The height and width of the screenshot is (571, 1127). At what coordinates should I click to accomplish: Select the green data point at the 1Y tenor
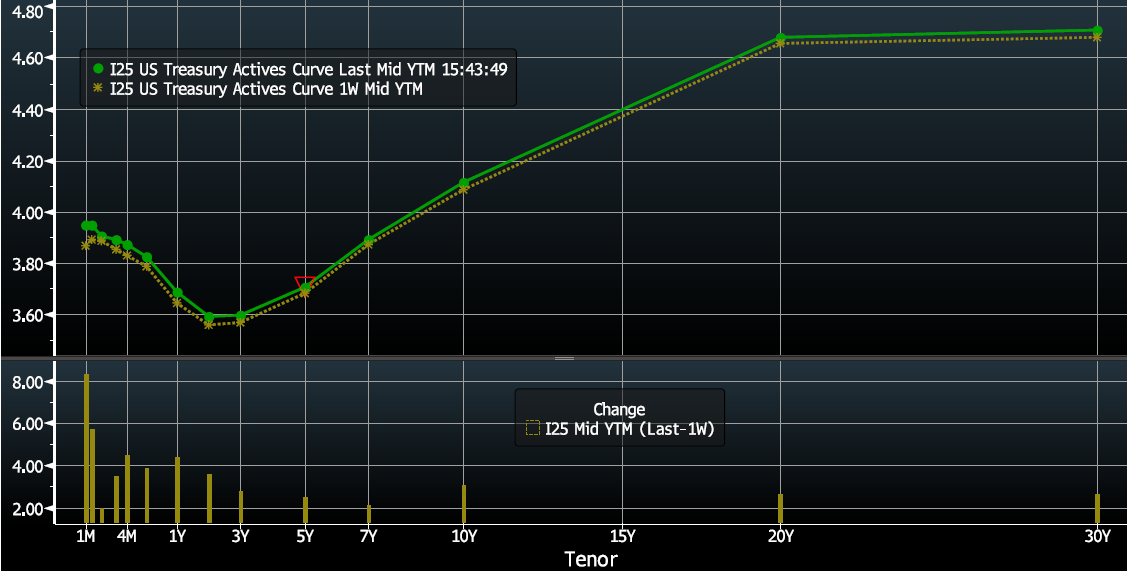pyautogui.click(x=178, y=293)
